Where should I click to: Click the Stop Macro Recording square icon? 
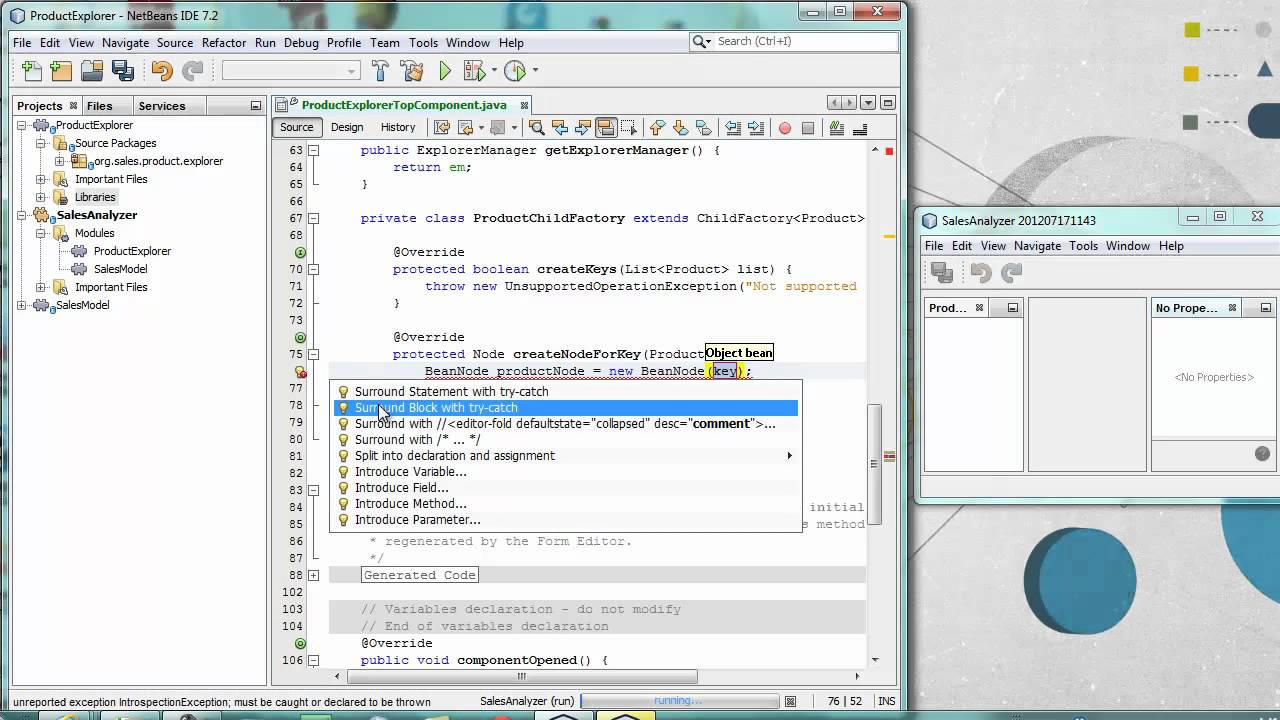(808, 128)
